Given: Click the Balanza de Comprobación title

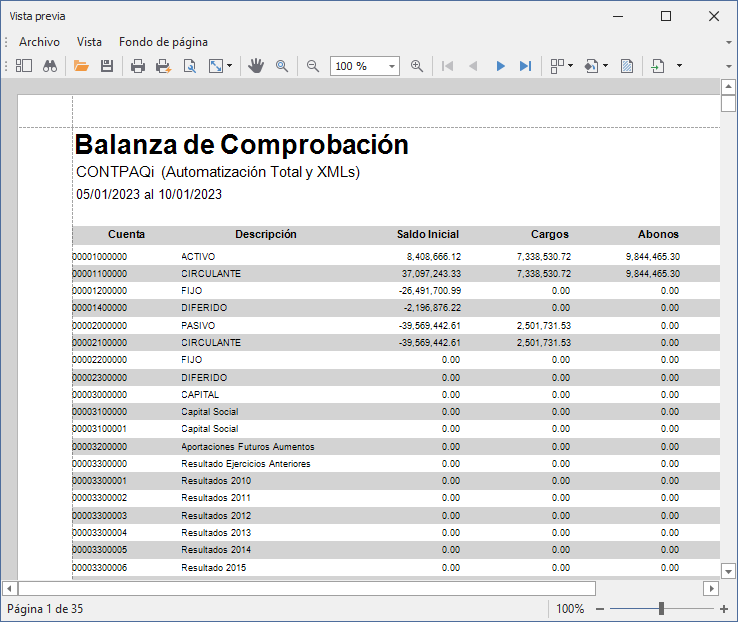Looking at the screenshot, I should (241, 144).
